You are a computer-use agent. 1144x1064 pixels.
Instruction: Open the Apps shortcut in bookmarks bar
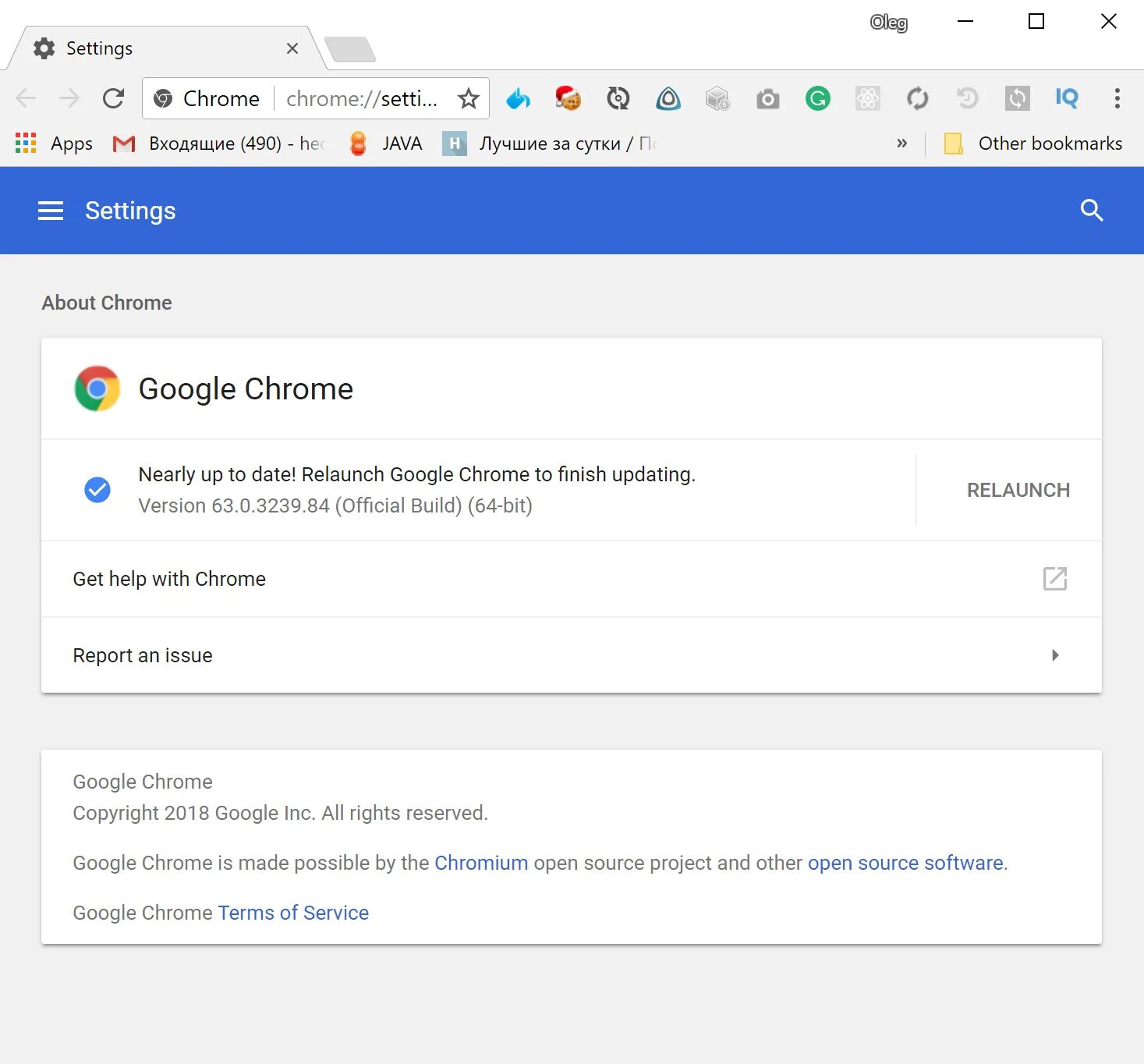[x=54, y=144]
